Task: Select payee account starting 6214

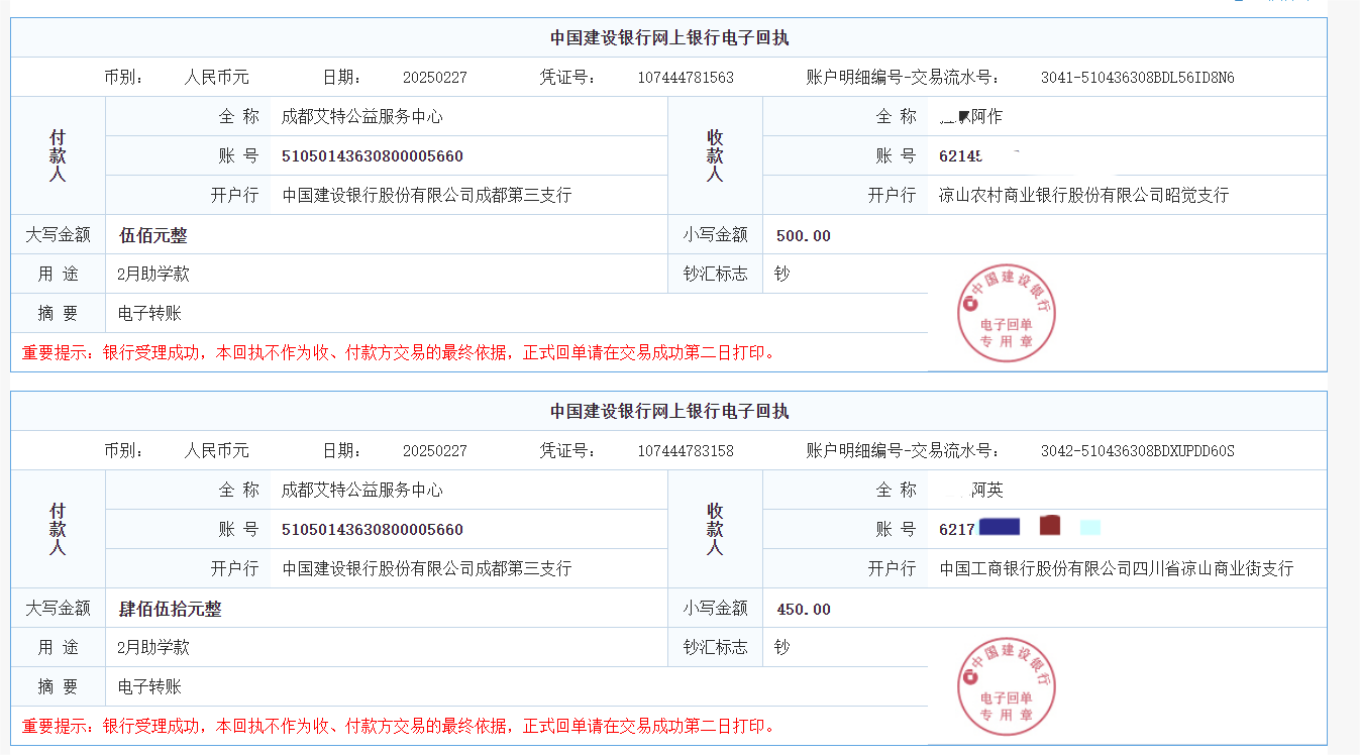Action: point(962,156)
